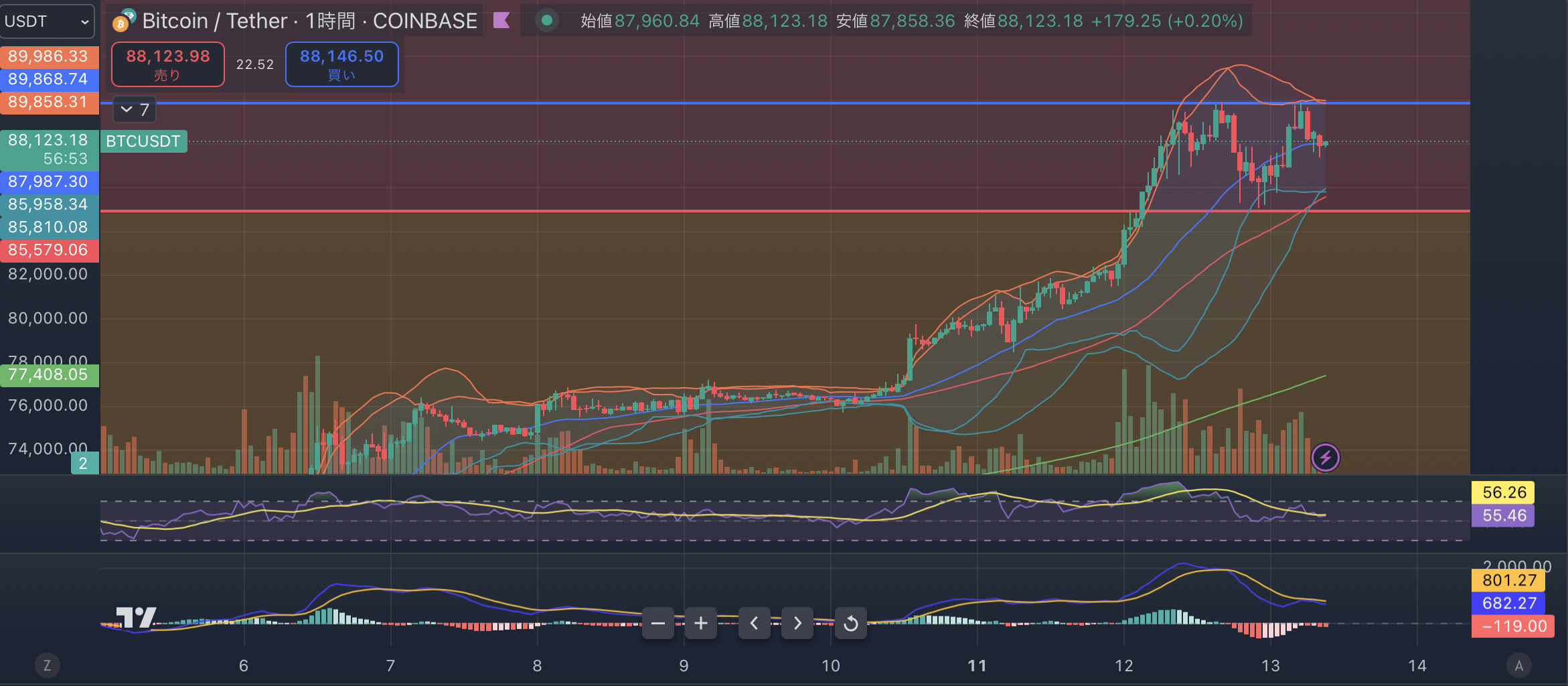Click the 89,858.31 orange price label
1568x686 pixels.
click(x=49, y=102)
